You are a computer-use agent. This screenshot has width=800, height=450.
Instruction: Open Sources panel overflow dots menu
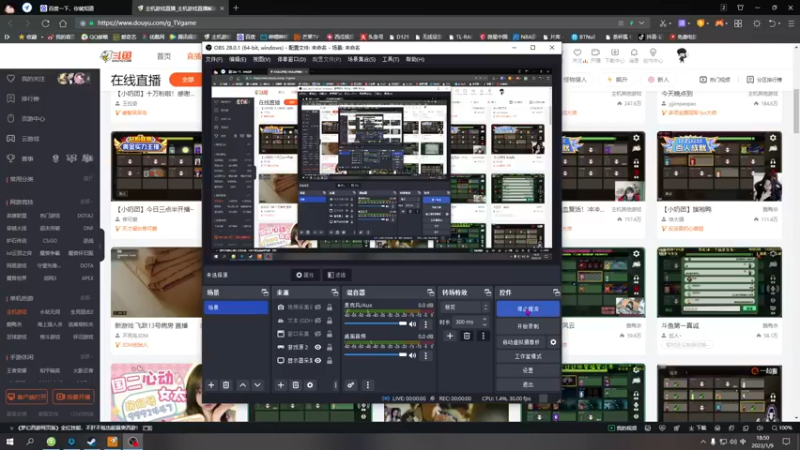335,385
